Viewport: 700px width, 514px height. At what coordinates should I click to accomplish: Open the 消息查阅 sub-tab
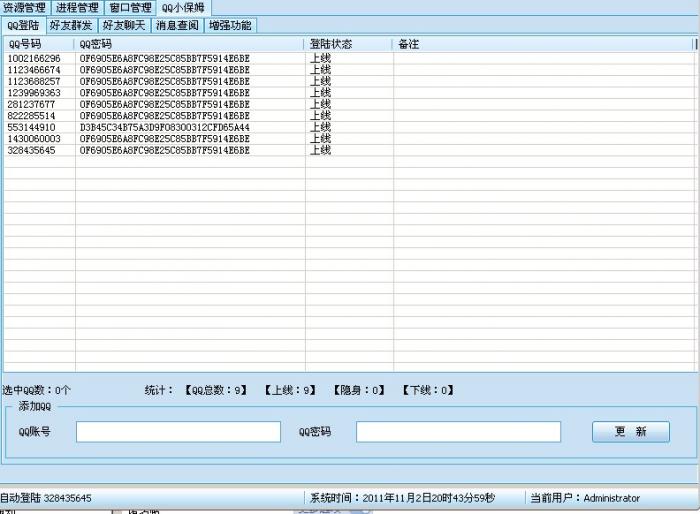(x=178, y=25)
